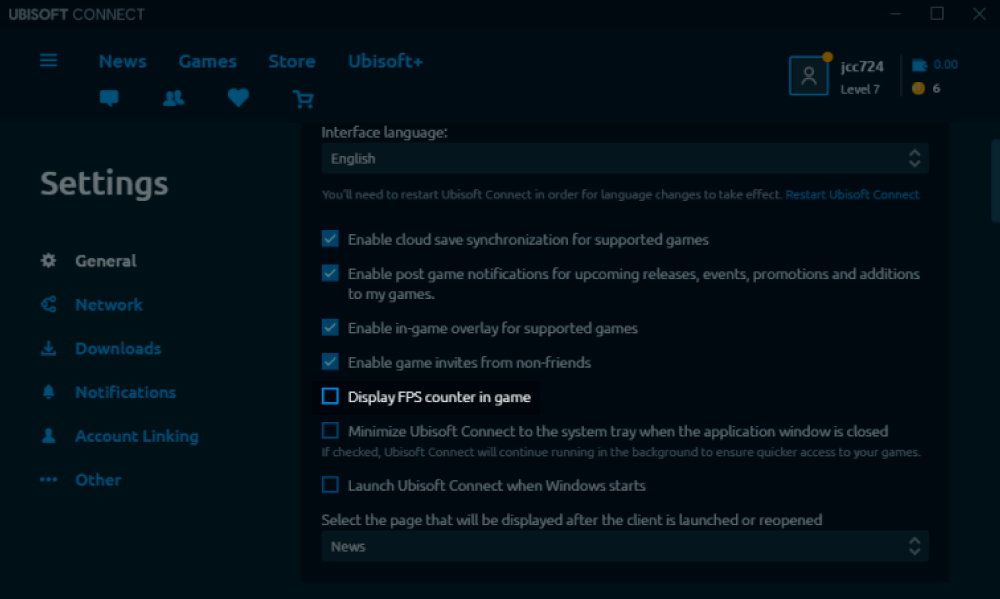This screenshot has width=1000, height=599.
Task: Open Network settings section
Action: click(x=108, y=305)
